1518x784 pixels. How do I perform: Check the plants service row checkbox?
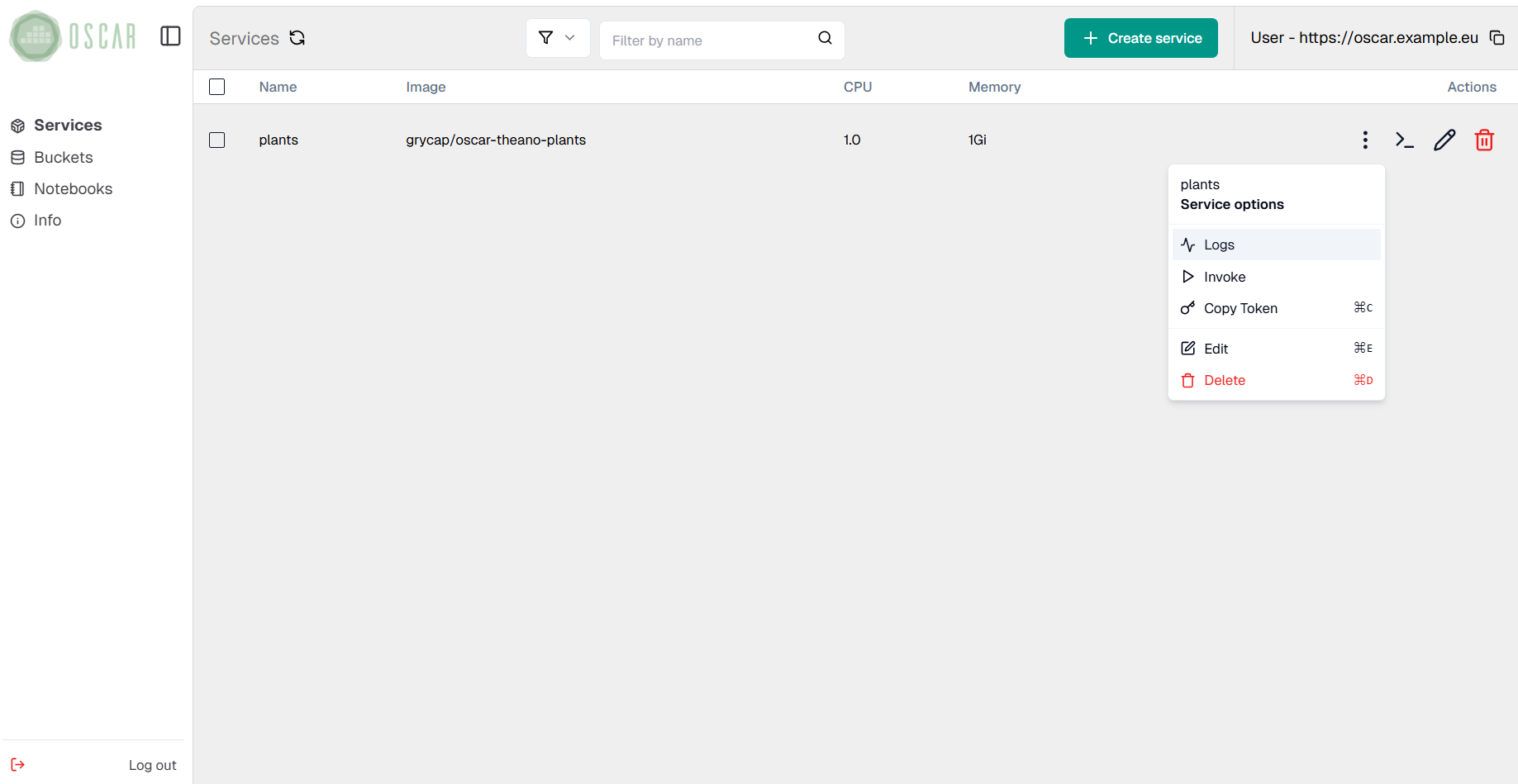[217, 140]
